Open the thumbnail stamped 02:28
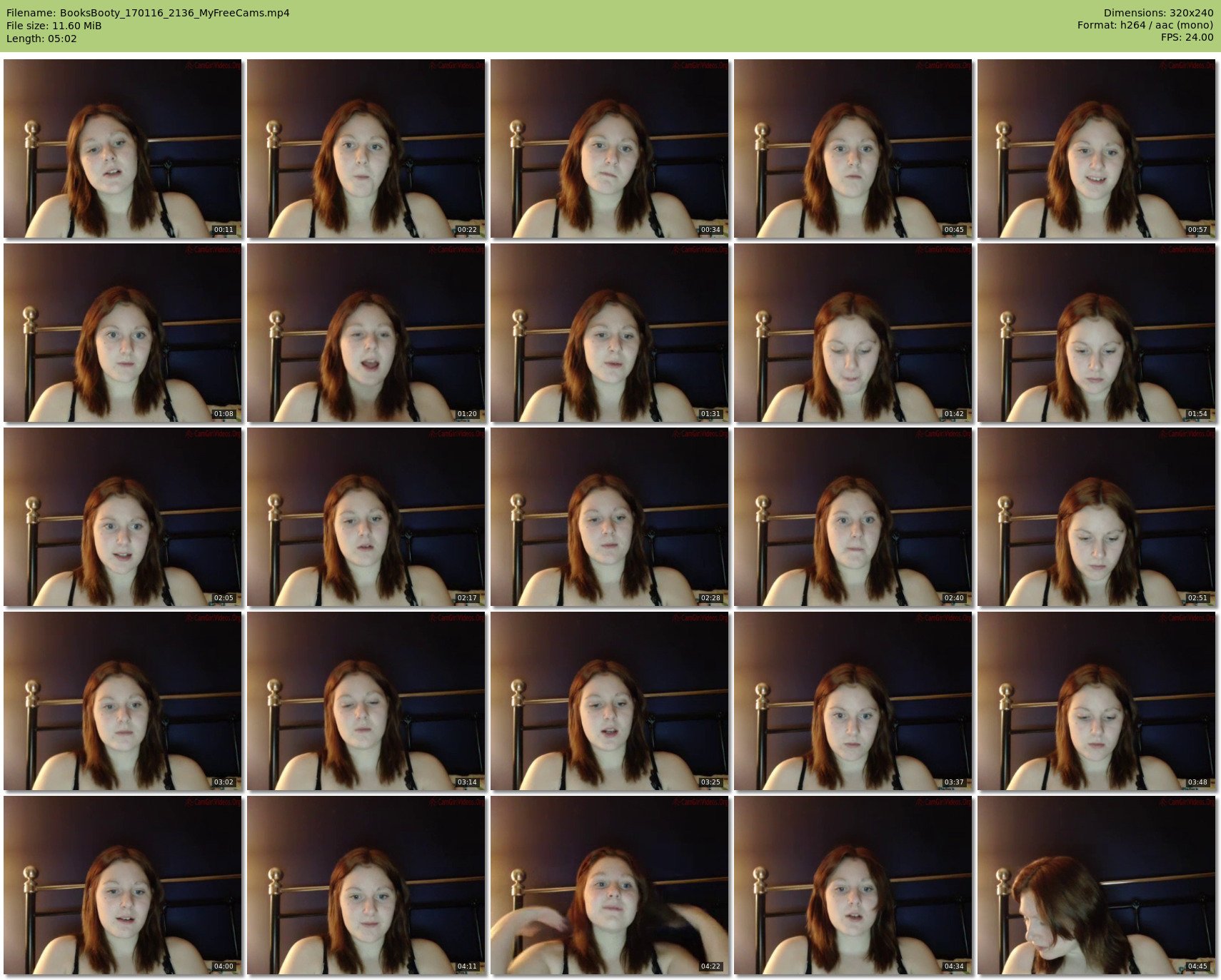The height and width of the screenshot is (980, 1221). point(610,517)
